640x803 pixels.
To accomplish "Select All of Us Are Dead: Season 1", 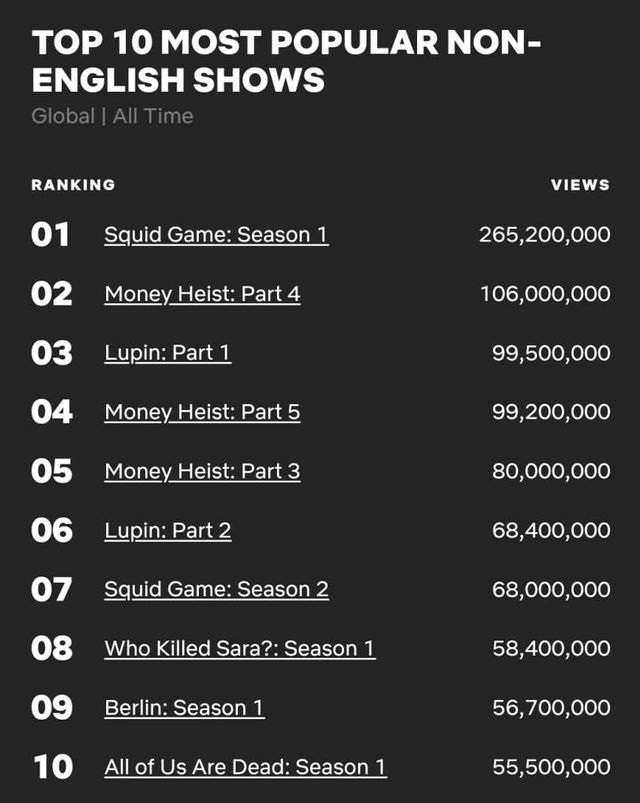I will tap(245, 767).
